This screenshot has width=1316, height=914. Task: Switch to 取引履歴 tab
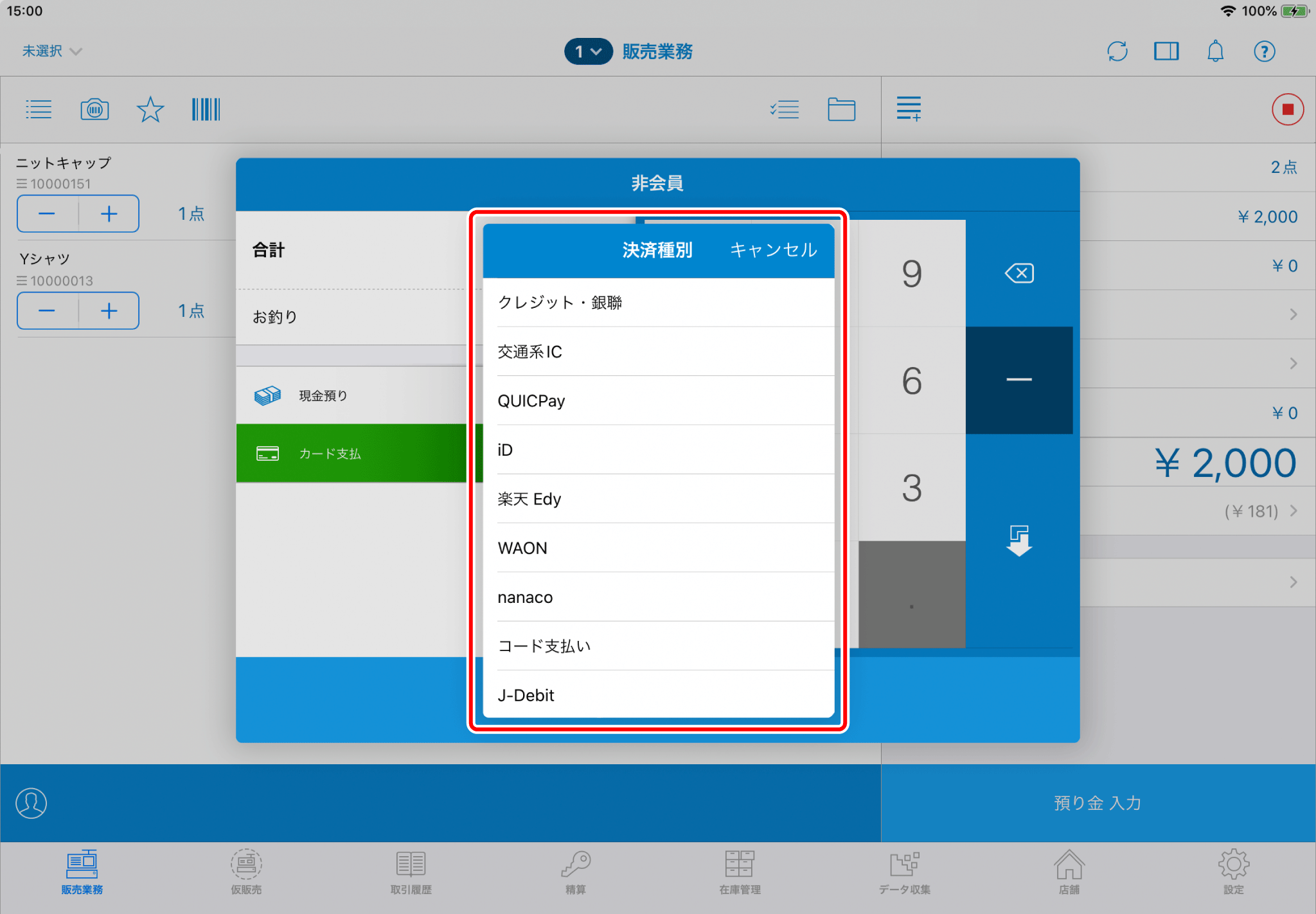[x=411, y=872]
